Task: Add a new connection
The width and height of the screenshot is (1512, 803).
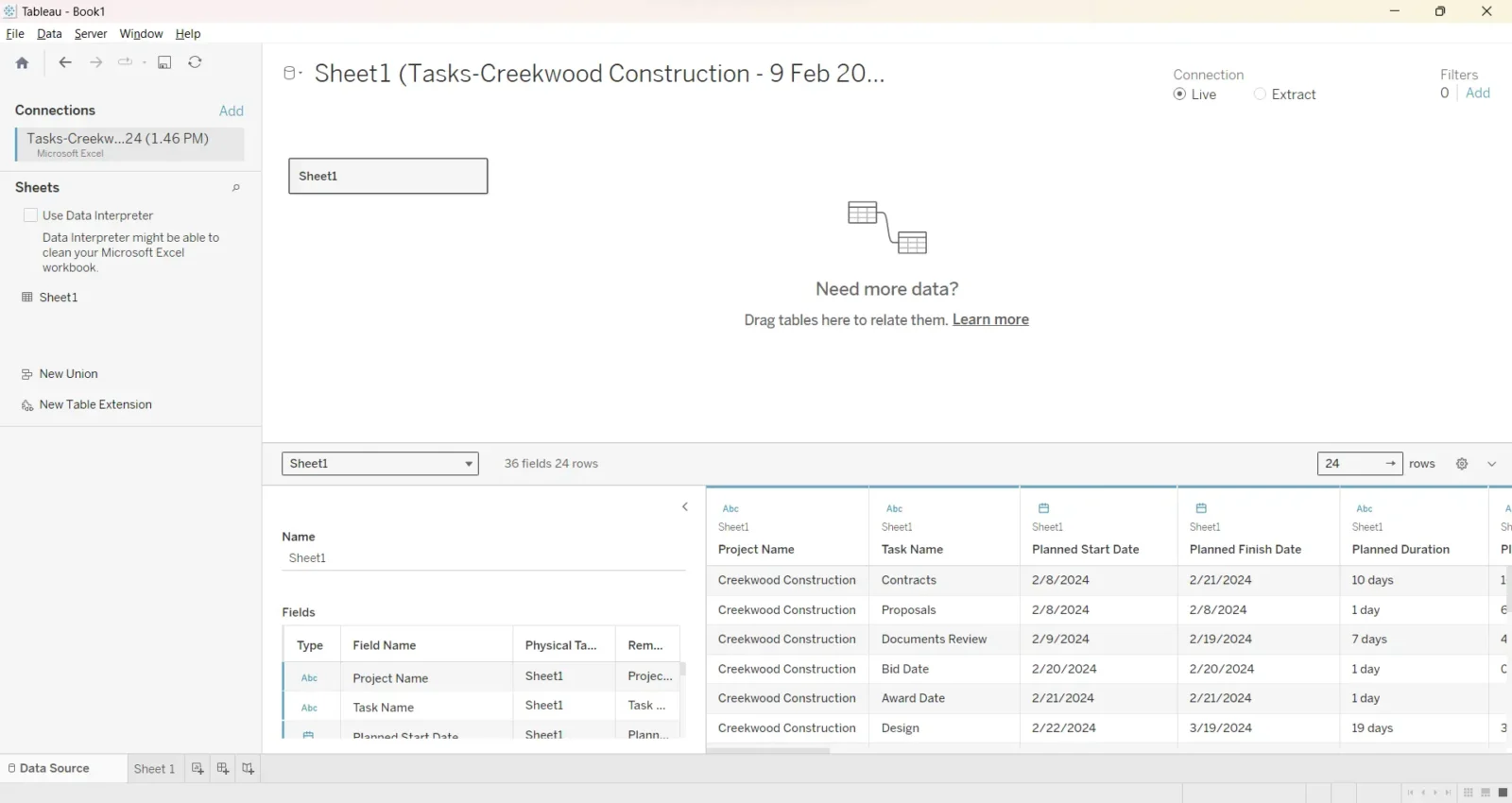Action: (232, 111)
